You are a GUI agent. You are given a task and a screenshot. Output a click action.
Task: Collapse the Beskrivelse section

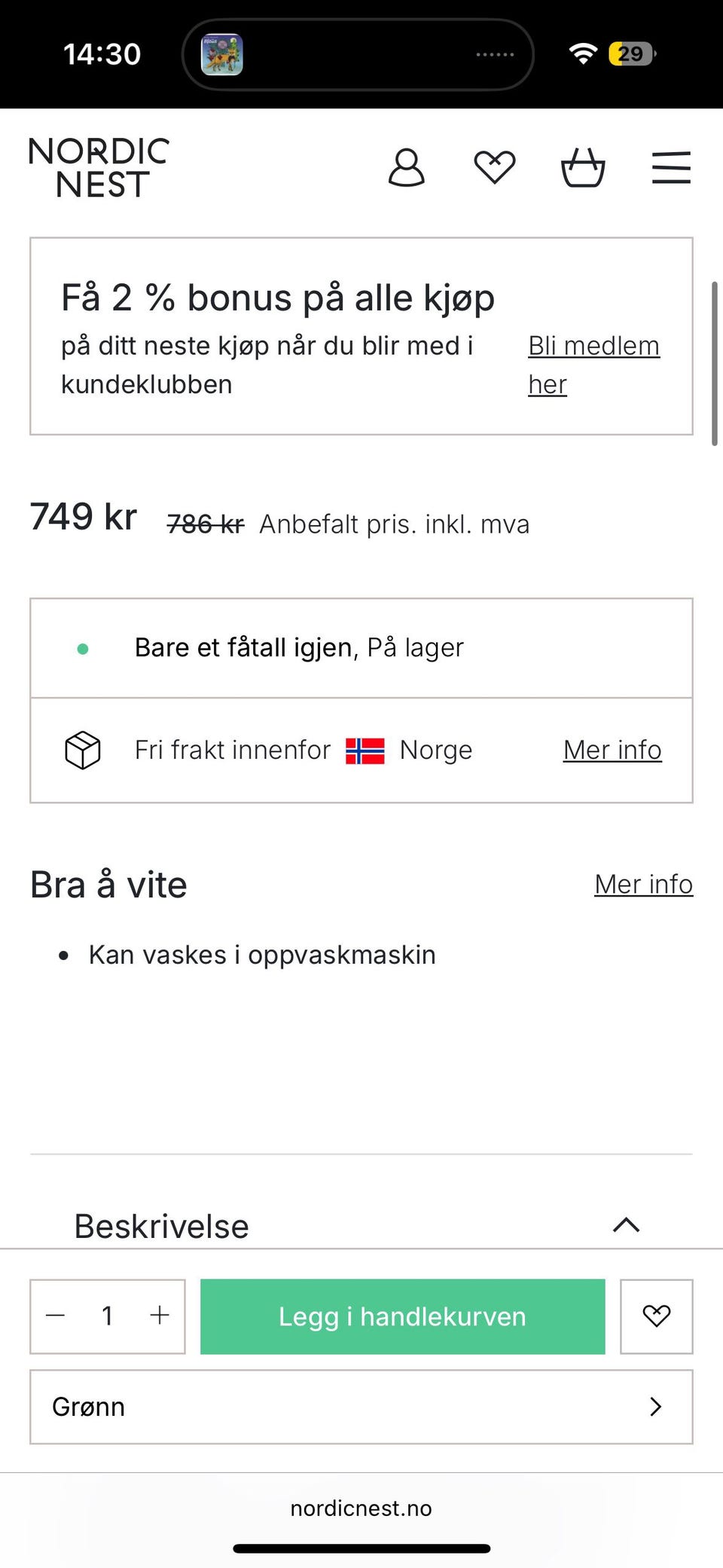[626, 1225]
